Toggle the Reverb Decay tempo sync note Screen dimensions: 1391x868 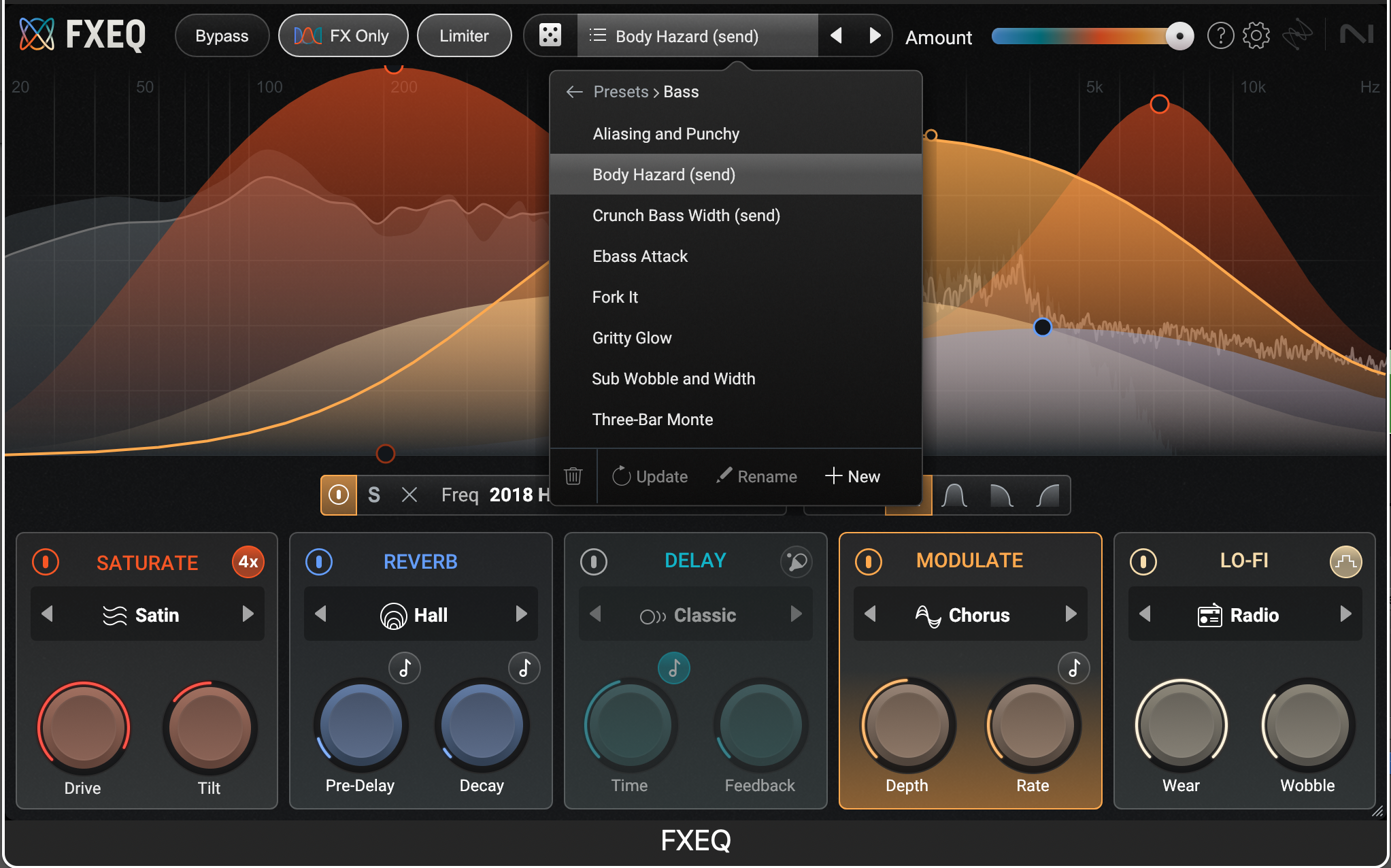(x=524, y=668)
